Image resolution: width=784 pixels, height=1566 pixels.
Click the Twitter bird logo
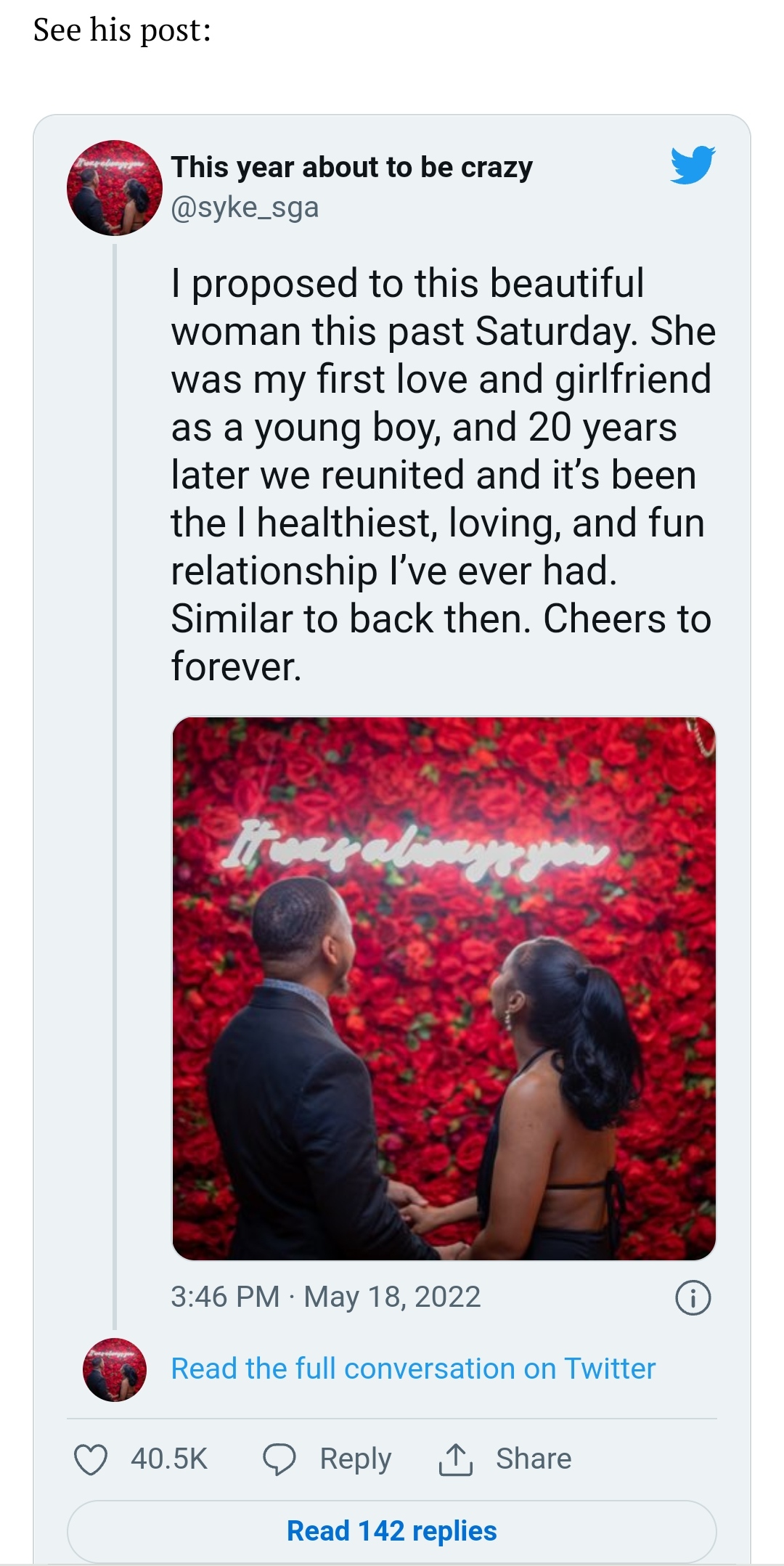[693, 165]
